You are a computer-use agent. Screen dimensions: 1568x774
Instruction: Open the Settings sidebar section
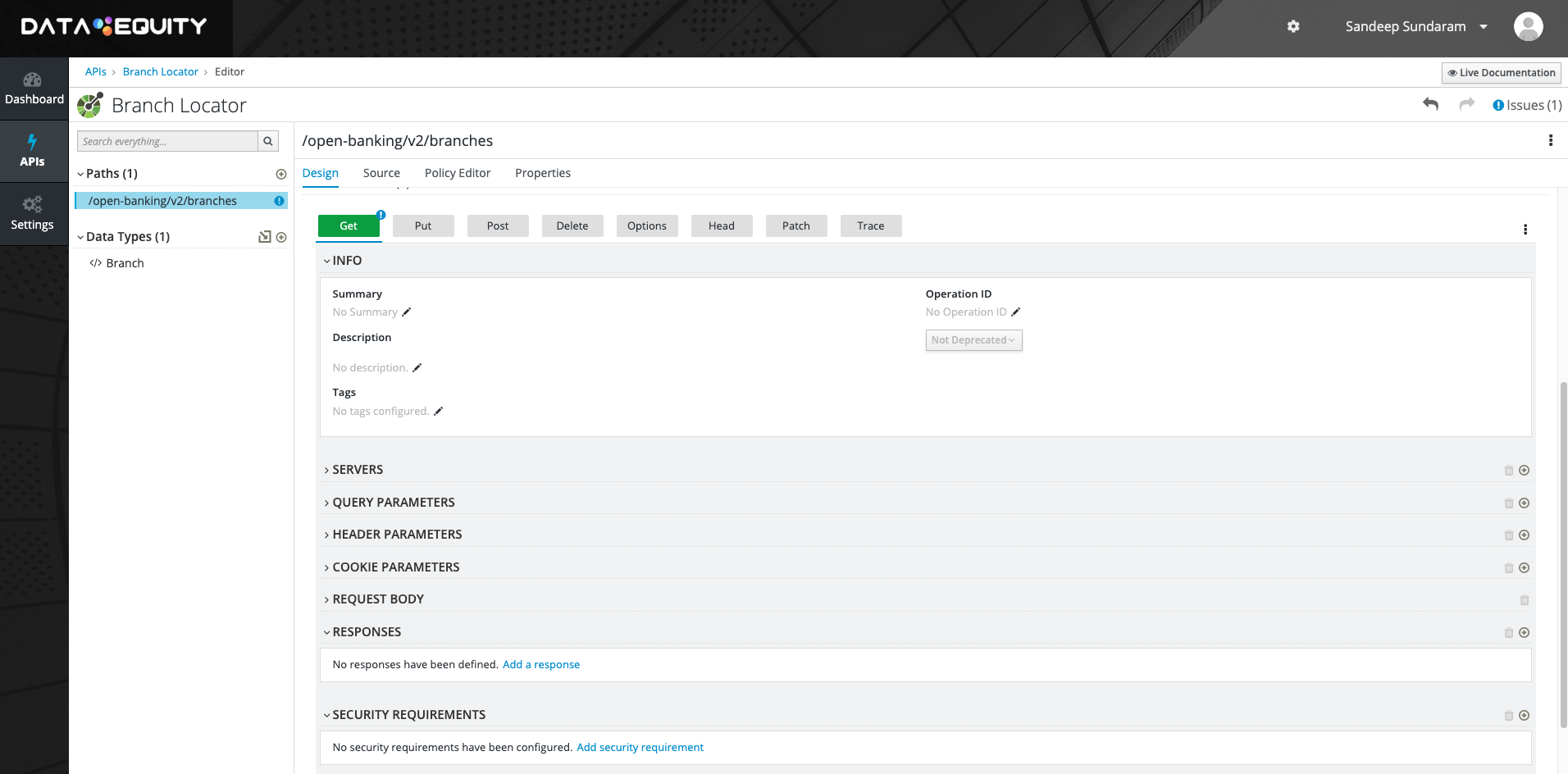[34, 214]
